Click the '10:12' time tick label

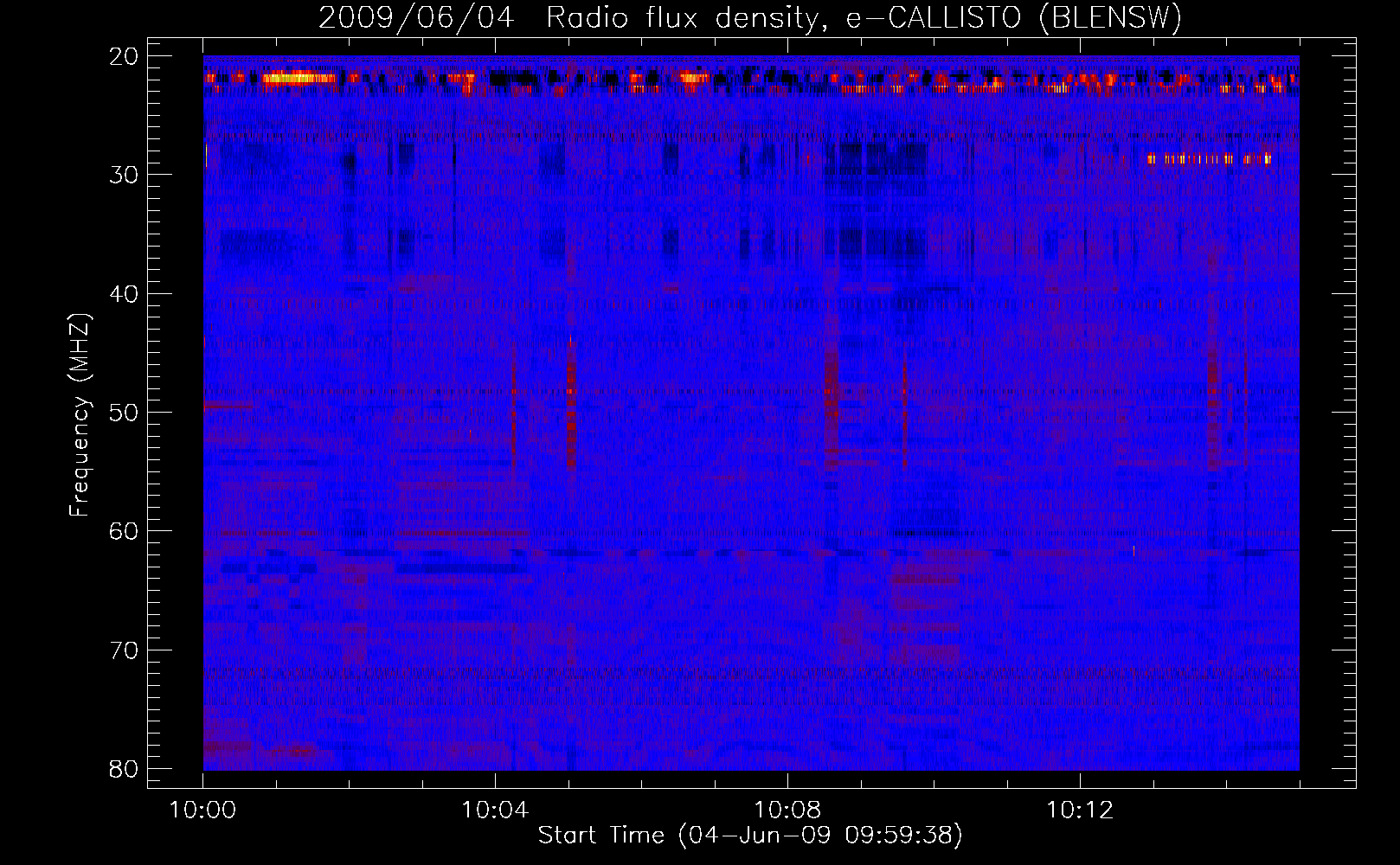pyautogui.click(x=1080, y=811)
